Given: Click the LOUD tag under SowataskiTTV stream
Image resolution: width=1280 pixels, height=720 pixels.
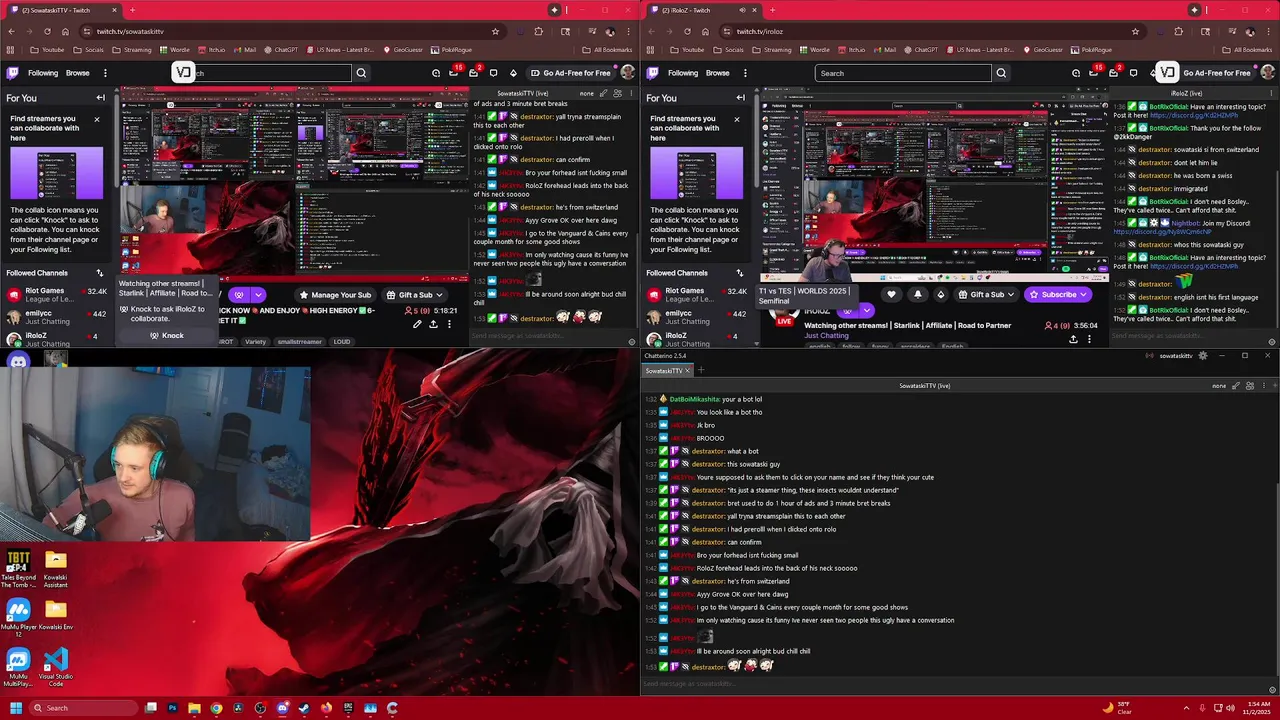Looking at the screenshot, I should pos(342,342).
